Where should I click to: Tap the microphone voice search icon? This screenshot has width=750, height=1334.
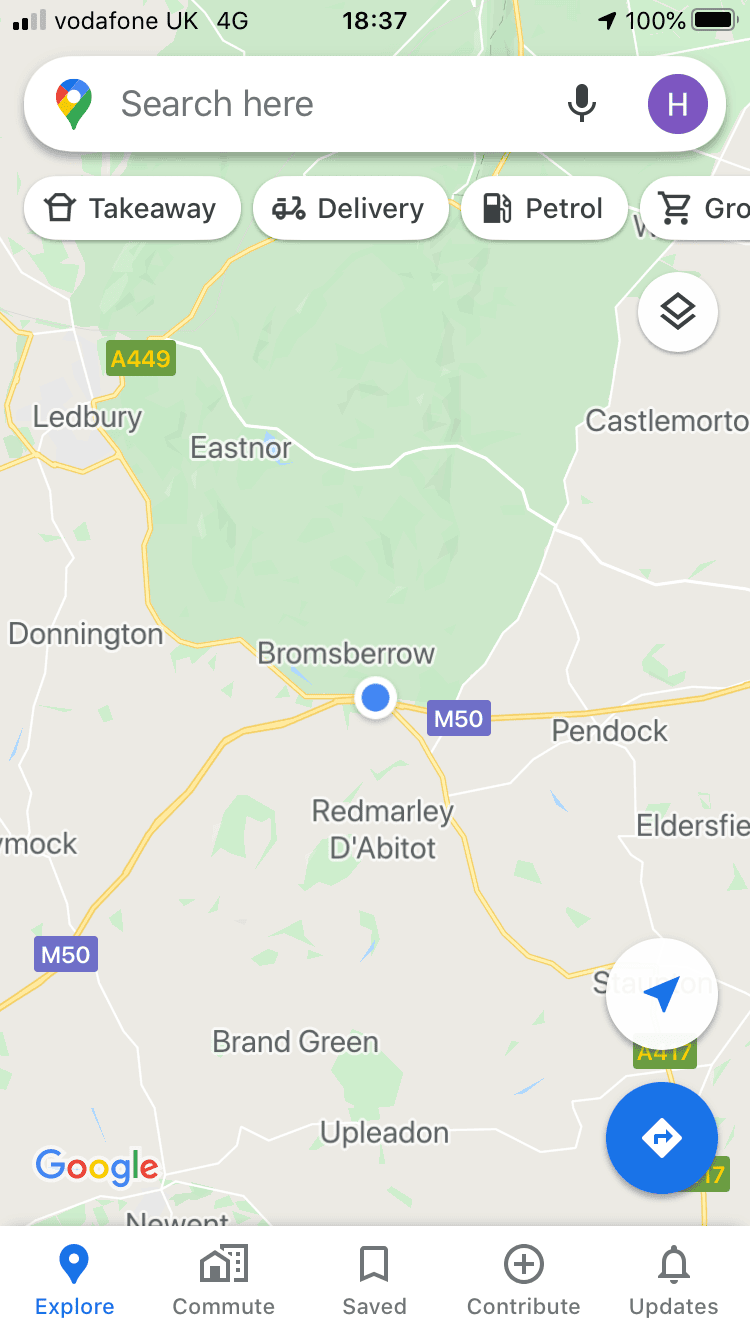coord(582,104)
